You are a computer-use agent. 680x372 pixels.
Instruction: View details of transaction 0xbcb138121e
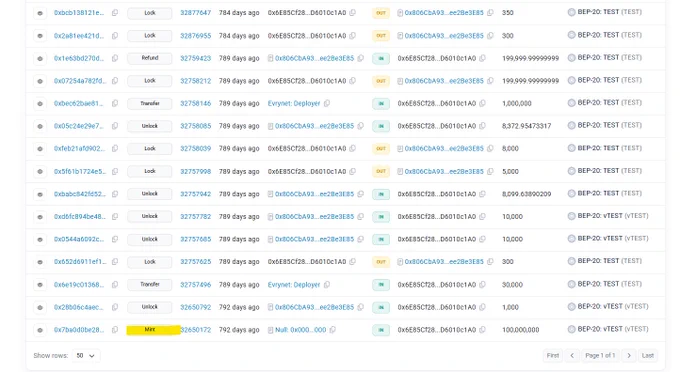40,13
